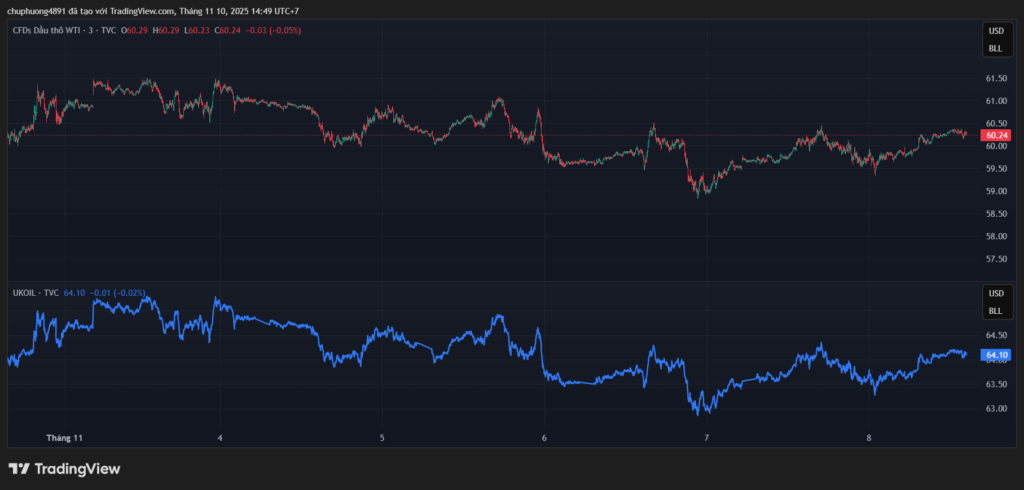Click the 57.50 price axis level
The image size is (1024, 490).
(x=995, y=259)
